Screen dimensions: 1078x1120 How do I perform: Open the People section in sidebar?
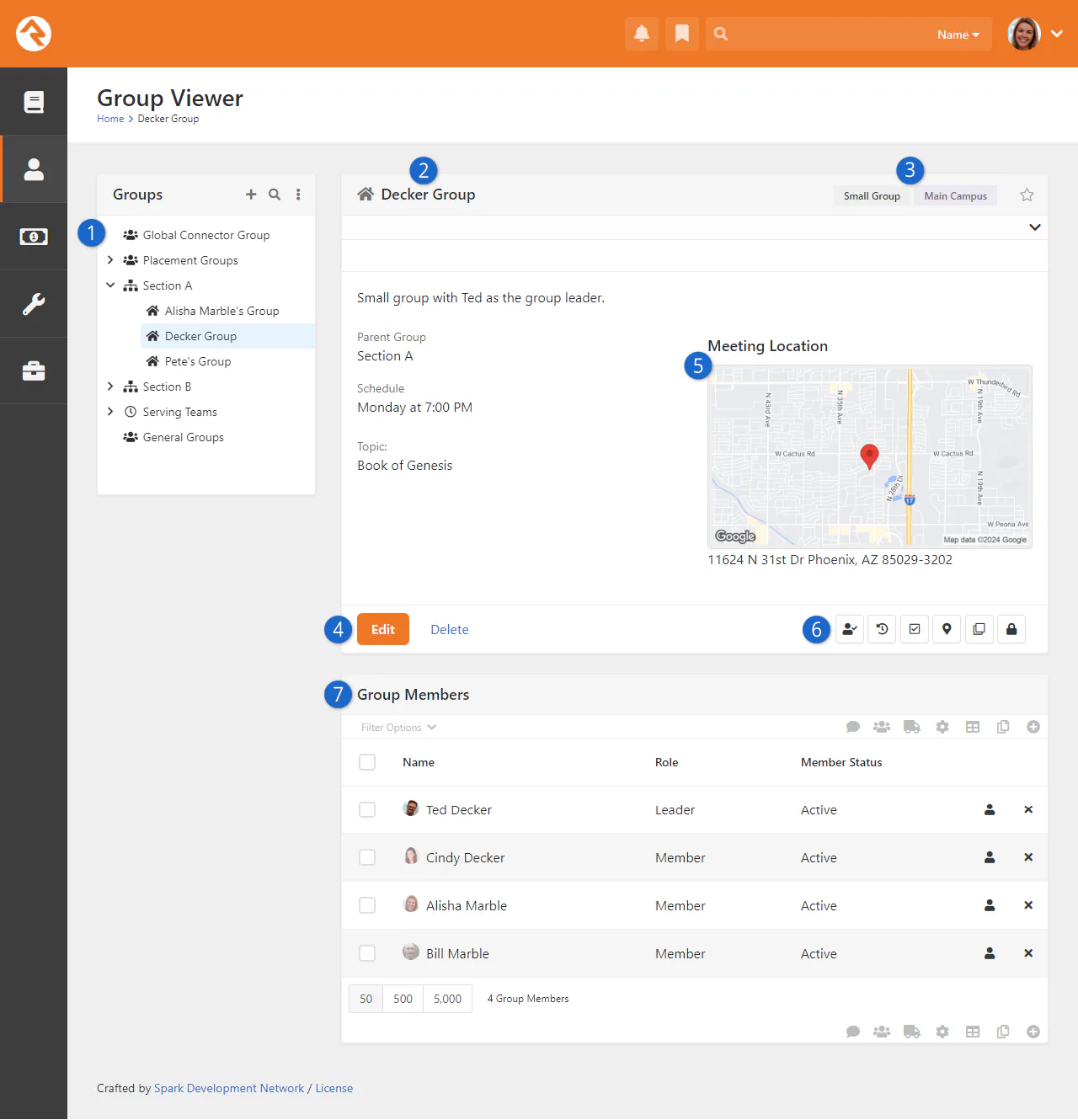[x=34, y=169]
